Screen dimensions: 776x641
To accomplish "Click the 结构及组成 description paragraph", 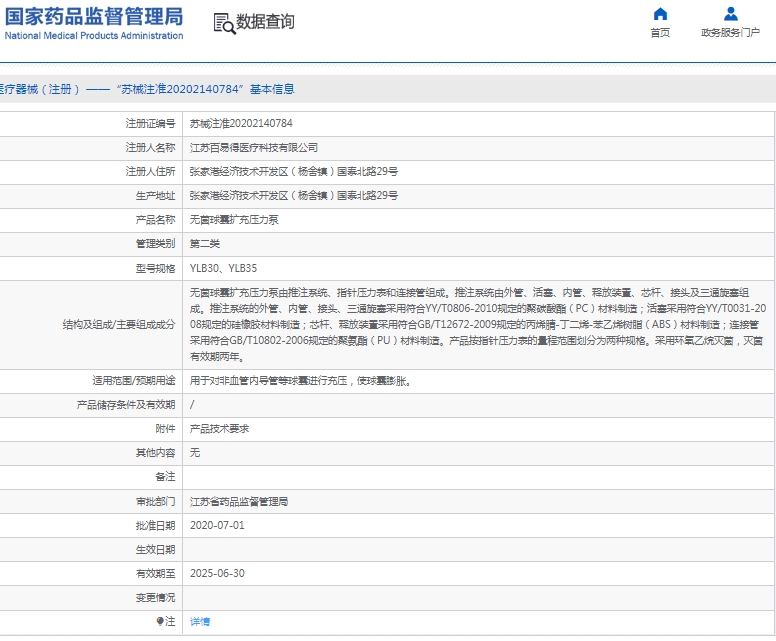I will (x=478, y=325).
